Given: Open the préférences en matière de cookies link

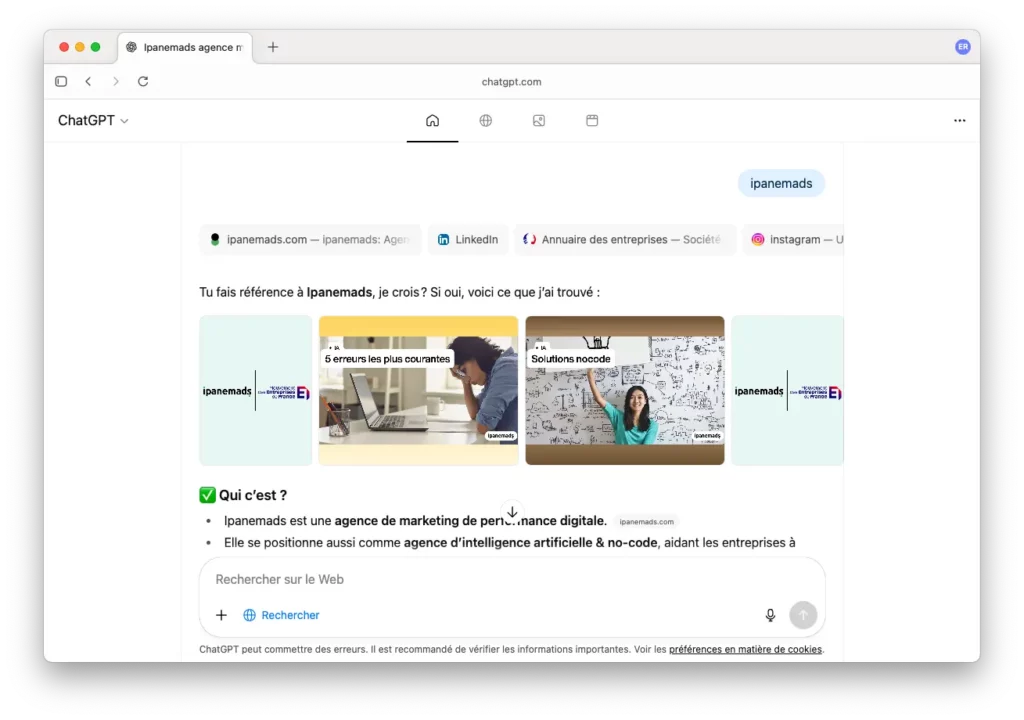Looking at the screenshot, I should click(745, 649).
